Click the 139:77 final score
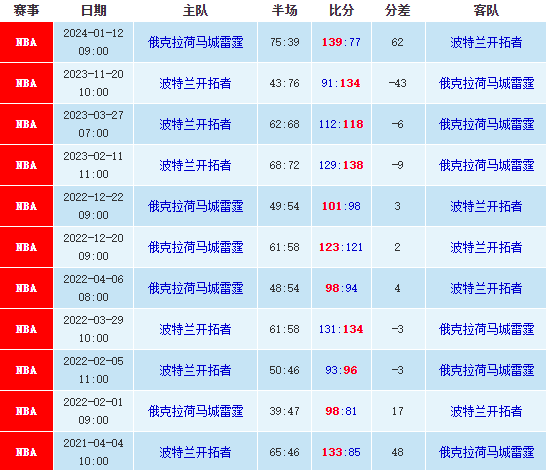The width and height of the screenshot is (546, 470). [341, 42]
